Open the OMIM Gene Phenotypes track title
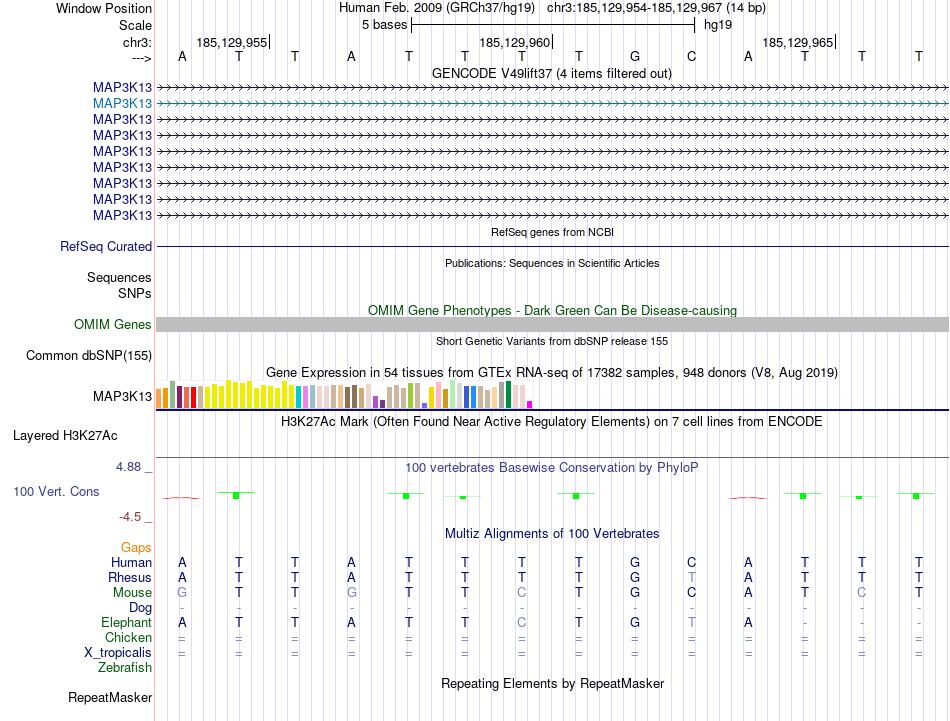The height and width of the screenshot is (721, 950). click(x=552, y=310)
